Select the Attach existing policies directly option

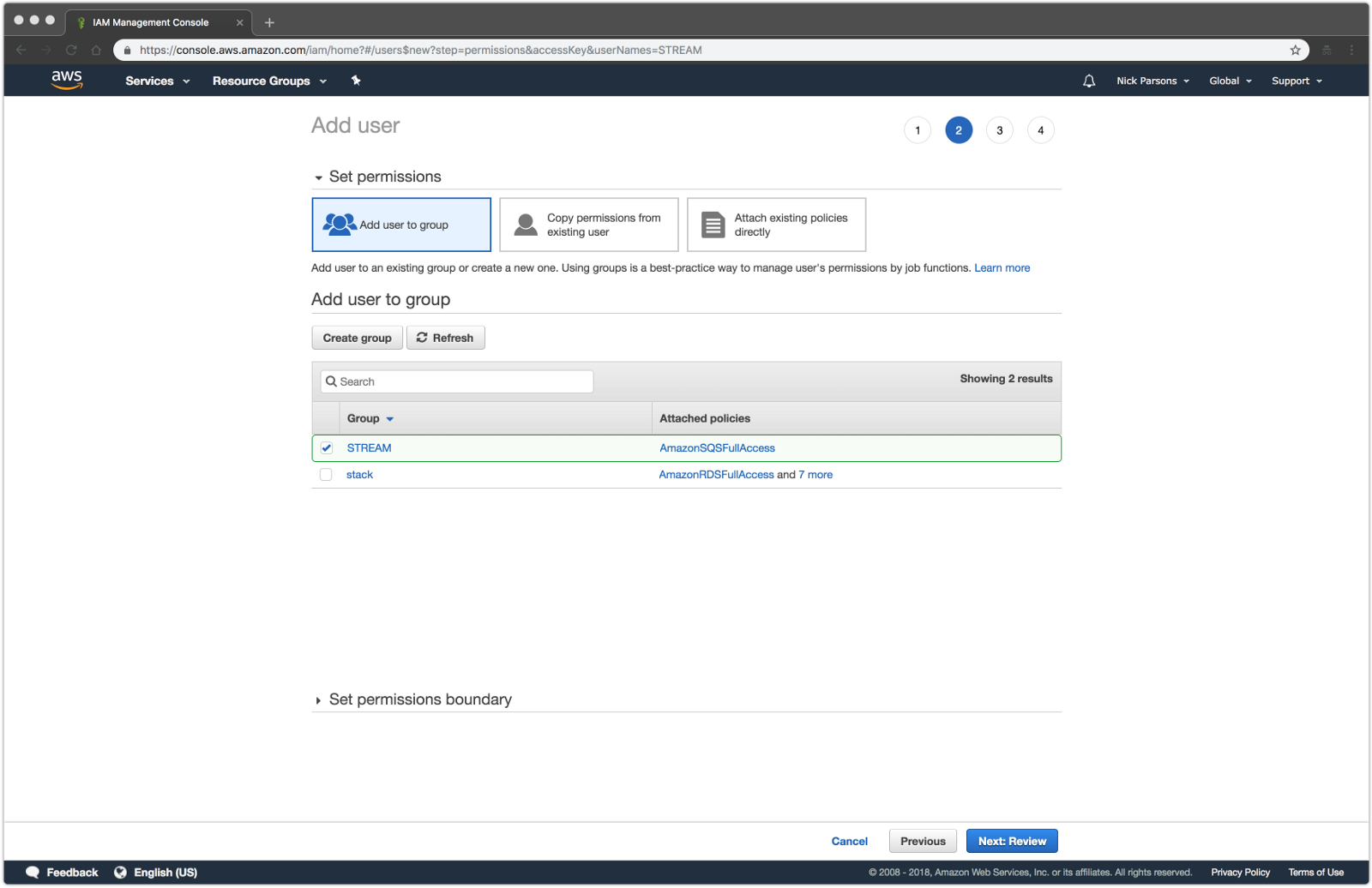(776, 225)
